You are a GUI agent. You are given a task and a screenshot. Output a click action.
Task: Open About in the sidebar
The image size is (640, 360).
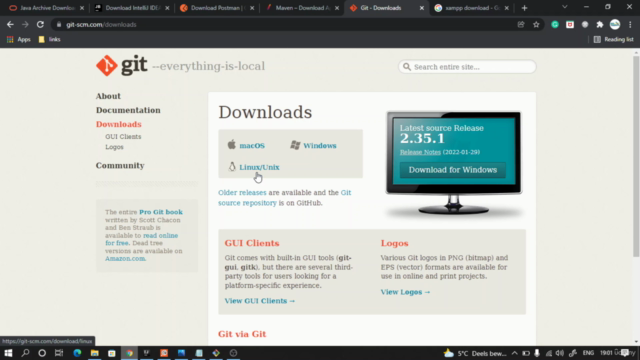108,96
